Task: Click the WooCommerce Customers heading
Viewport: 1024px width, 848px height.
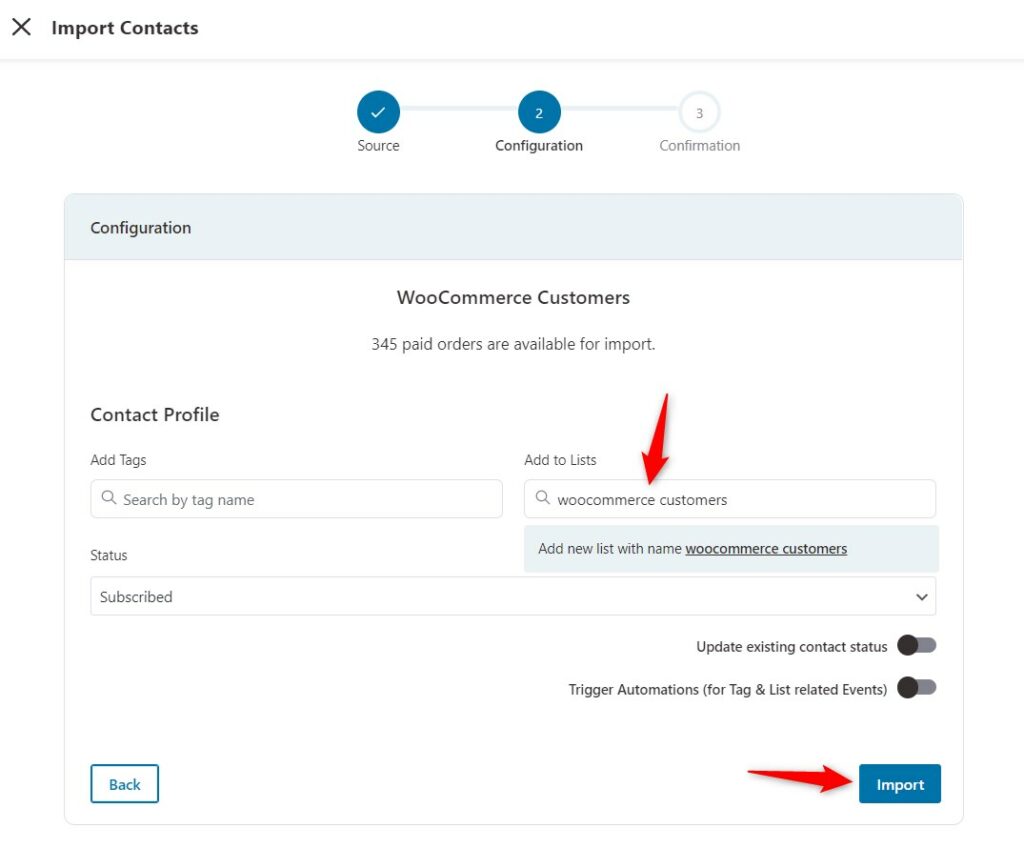Action: [513, 298]
